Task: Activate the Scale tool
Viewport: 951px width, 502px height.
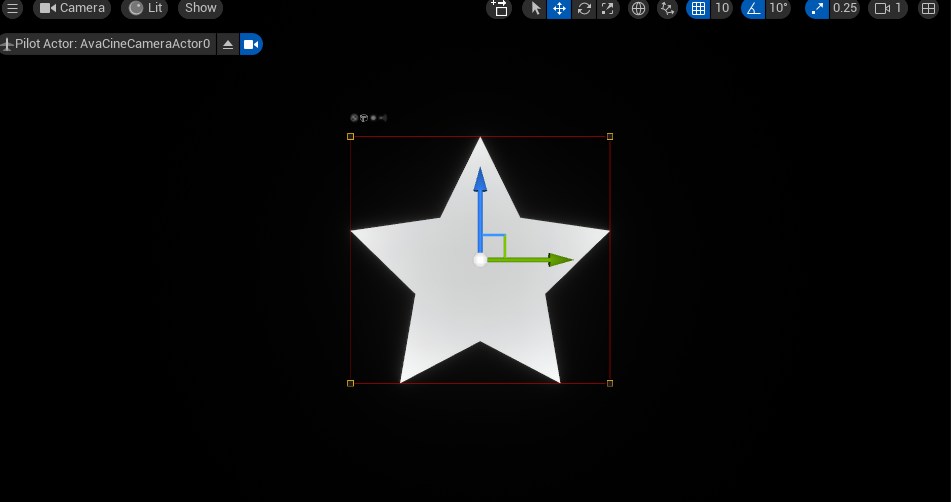Action: coord(607,8)
